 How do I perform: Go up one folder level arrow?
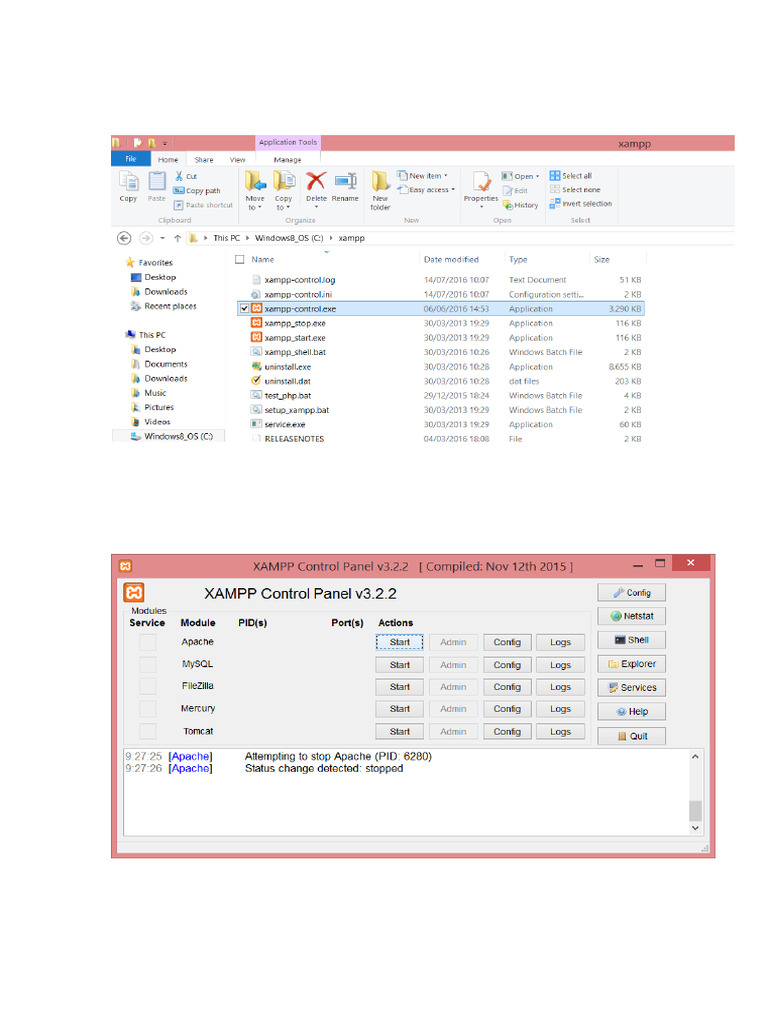(x=177, y=238)
